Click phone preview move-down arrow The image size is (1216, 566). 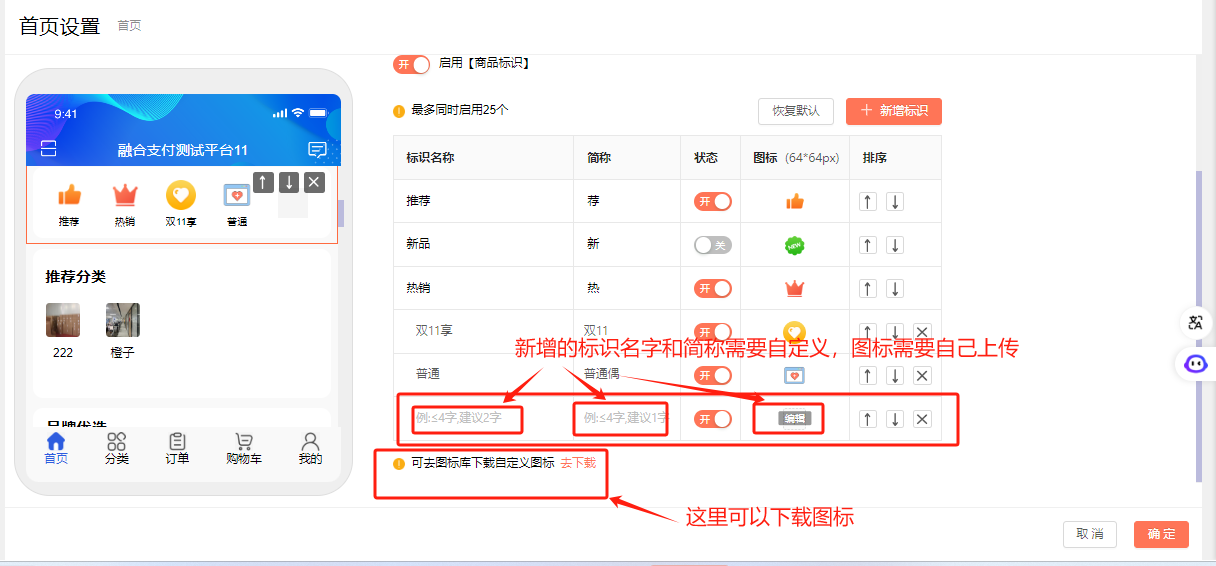coord(289,182)
